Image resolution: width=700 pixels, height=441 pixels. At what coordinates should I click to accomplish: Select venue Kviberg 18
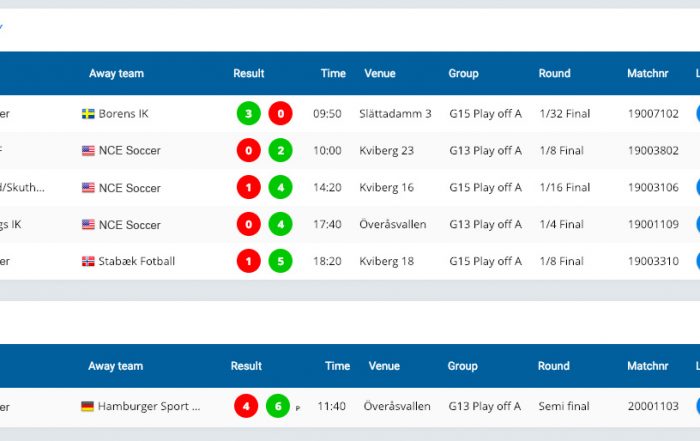387,261
